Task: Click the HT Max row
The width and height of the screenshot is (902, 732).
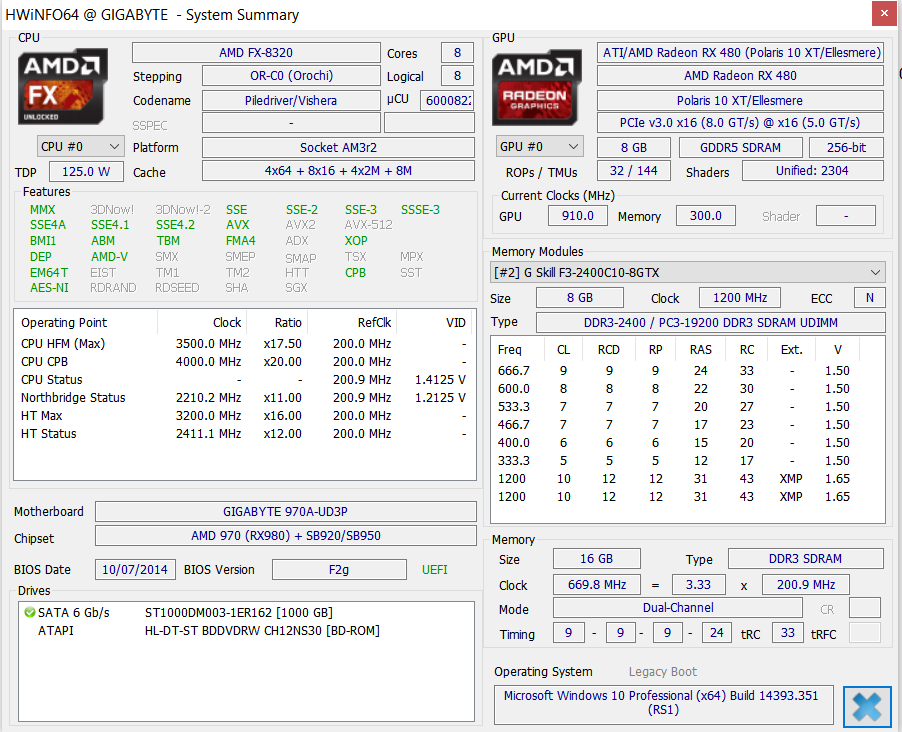Action: point(244,415)
